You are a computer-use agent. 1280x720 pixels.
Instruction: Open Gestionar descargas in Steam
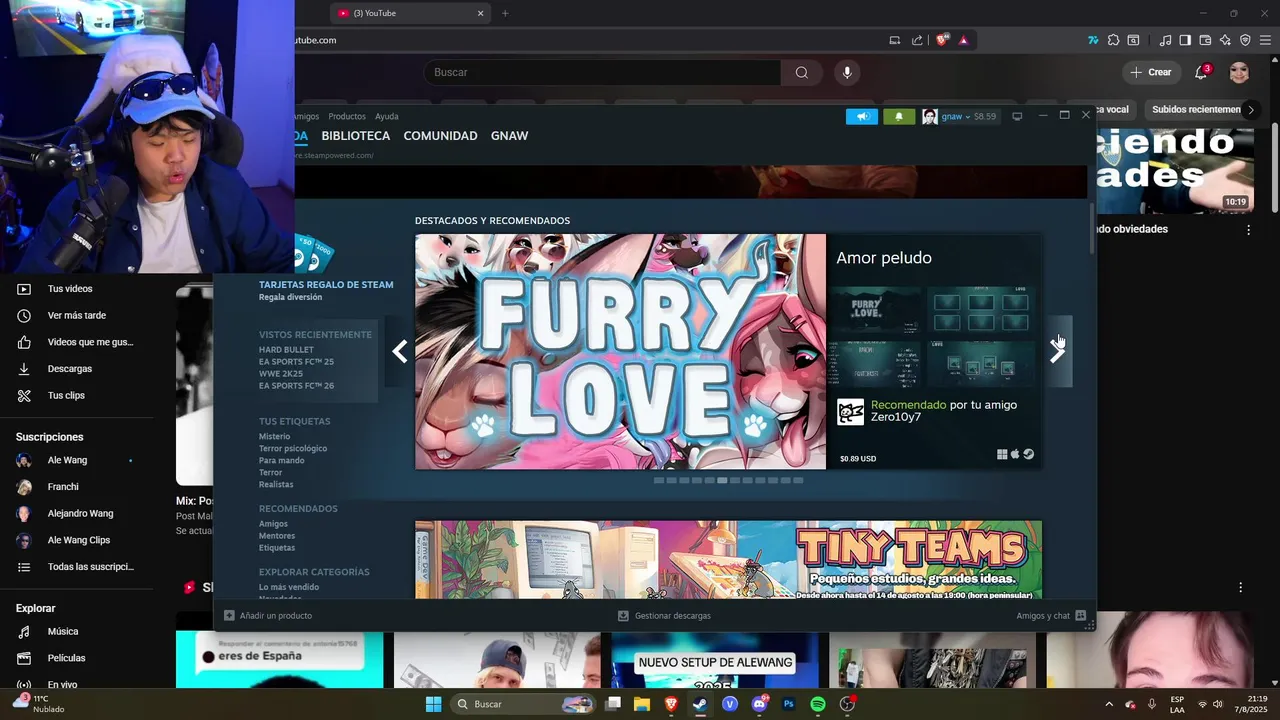click(x=664, y=616)
